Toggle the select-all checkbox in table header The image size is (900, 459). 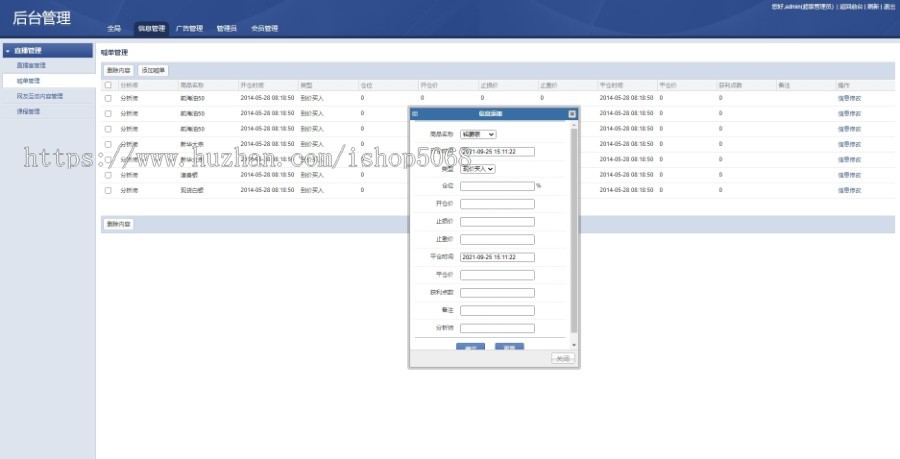tap(108, 85)
